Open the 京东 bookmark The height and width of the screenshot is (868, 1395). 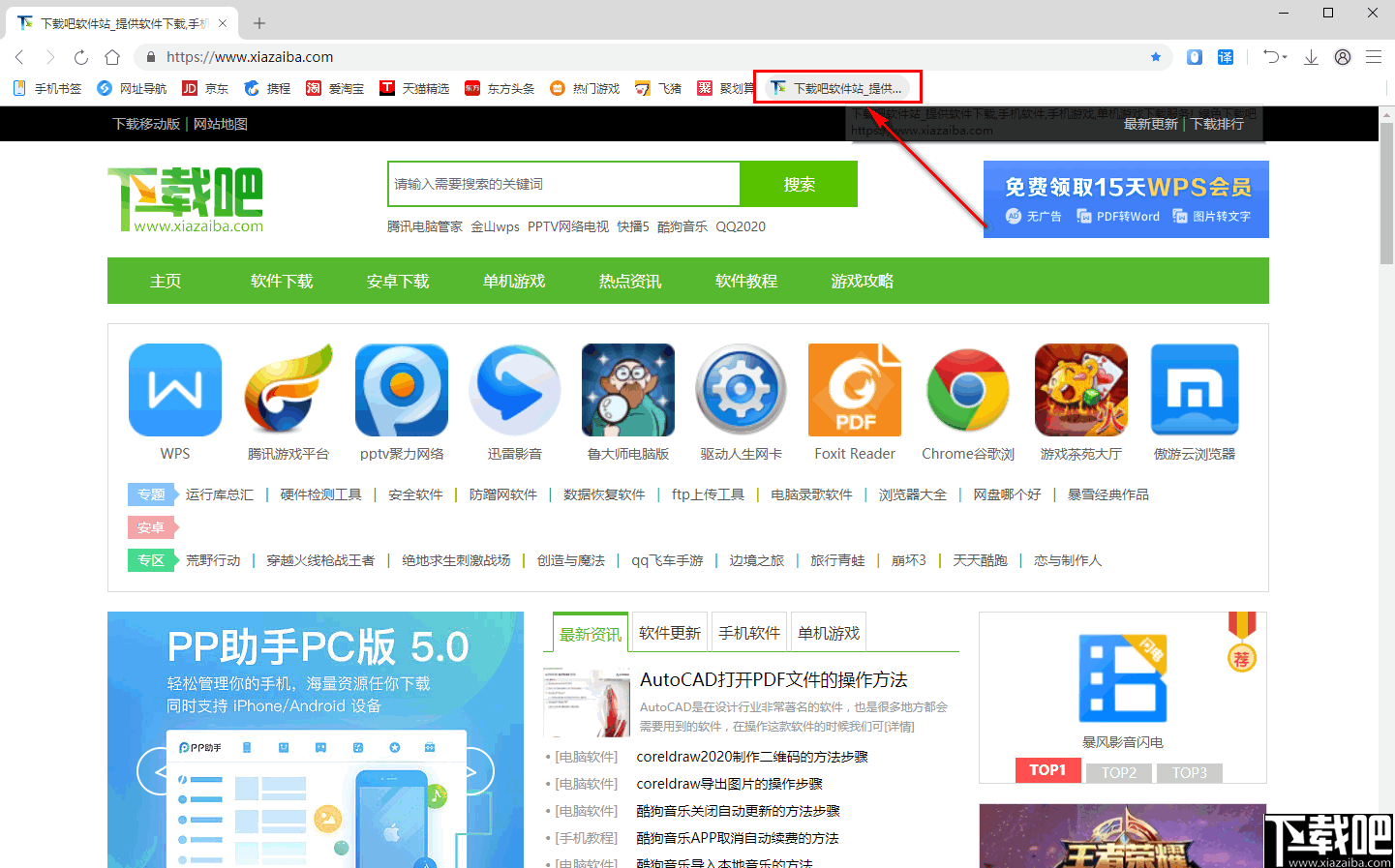[205, 88]
